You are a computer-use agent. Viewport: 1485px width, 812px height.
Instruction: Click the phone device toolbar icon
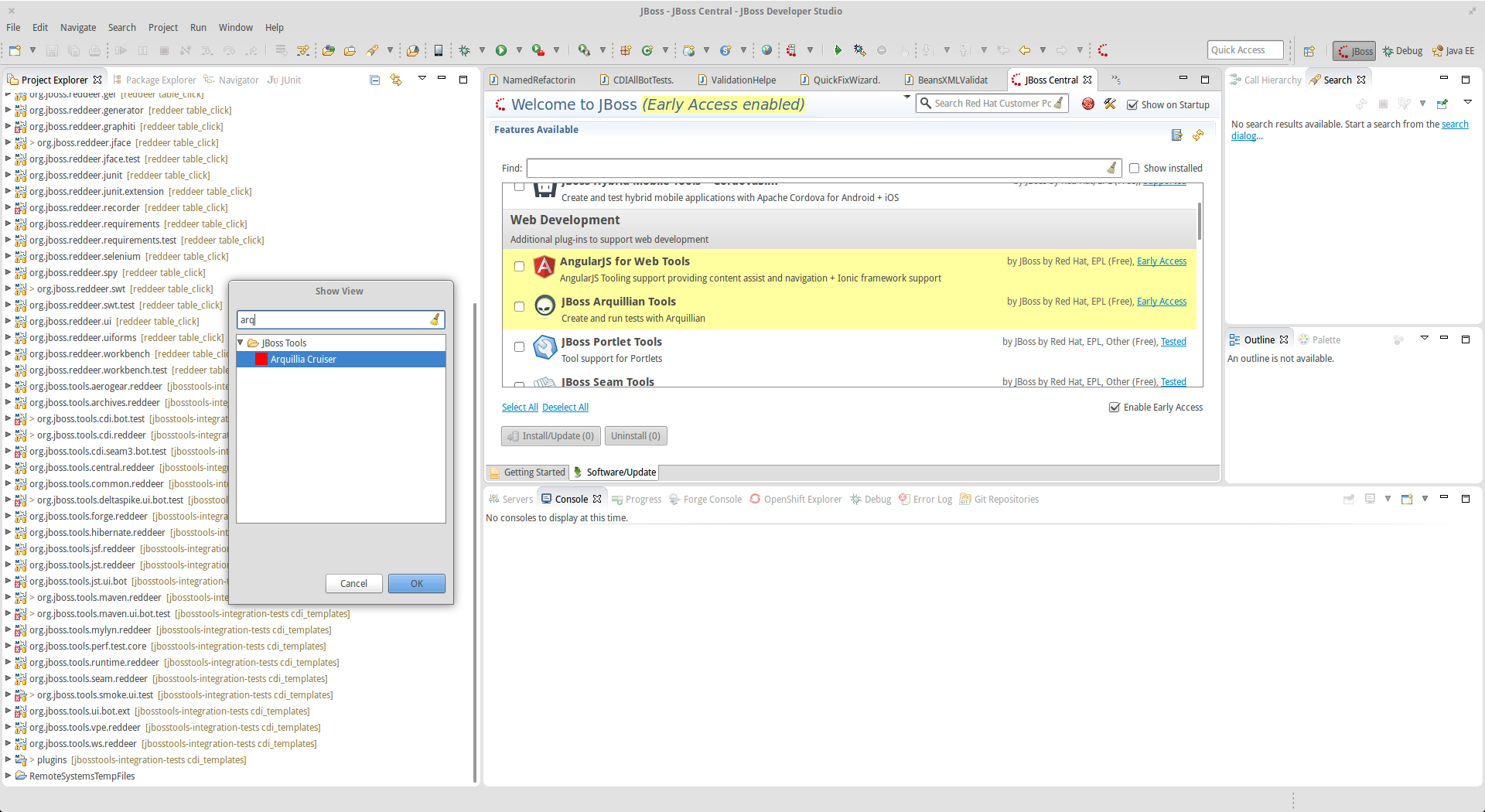pos(439,50)
